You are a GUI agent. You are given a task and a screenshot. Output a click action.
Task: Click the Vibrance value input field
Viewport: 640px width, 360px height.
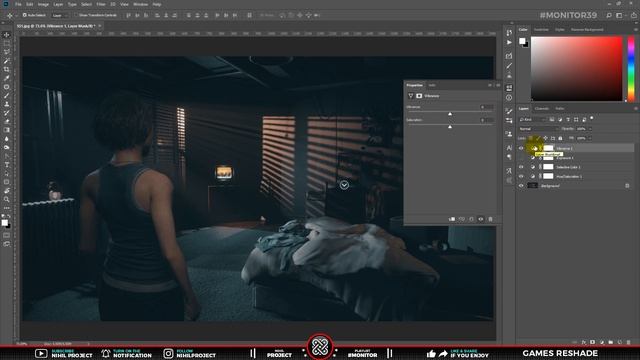487,107
